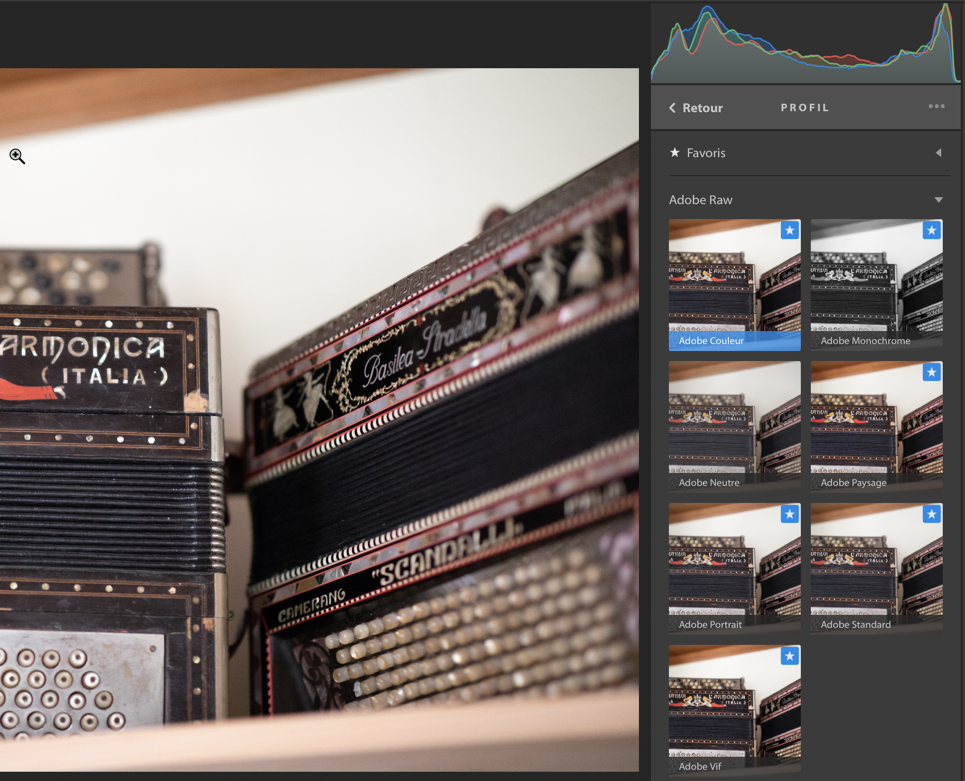The image size is (965, 781).
Task: Click the Favoris star icon
Action: pyautogui.click(x=675, y=152)
